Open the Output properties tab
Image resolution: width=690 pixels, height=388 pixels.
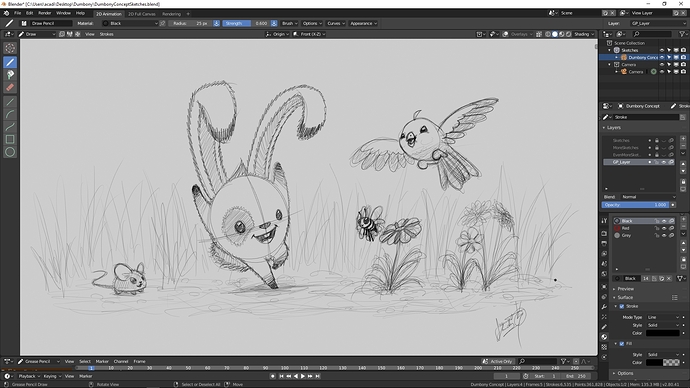pyautogui.click(x=604, y=243)
